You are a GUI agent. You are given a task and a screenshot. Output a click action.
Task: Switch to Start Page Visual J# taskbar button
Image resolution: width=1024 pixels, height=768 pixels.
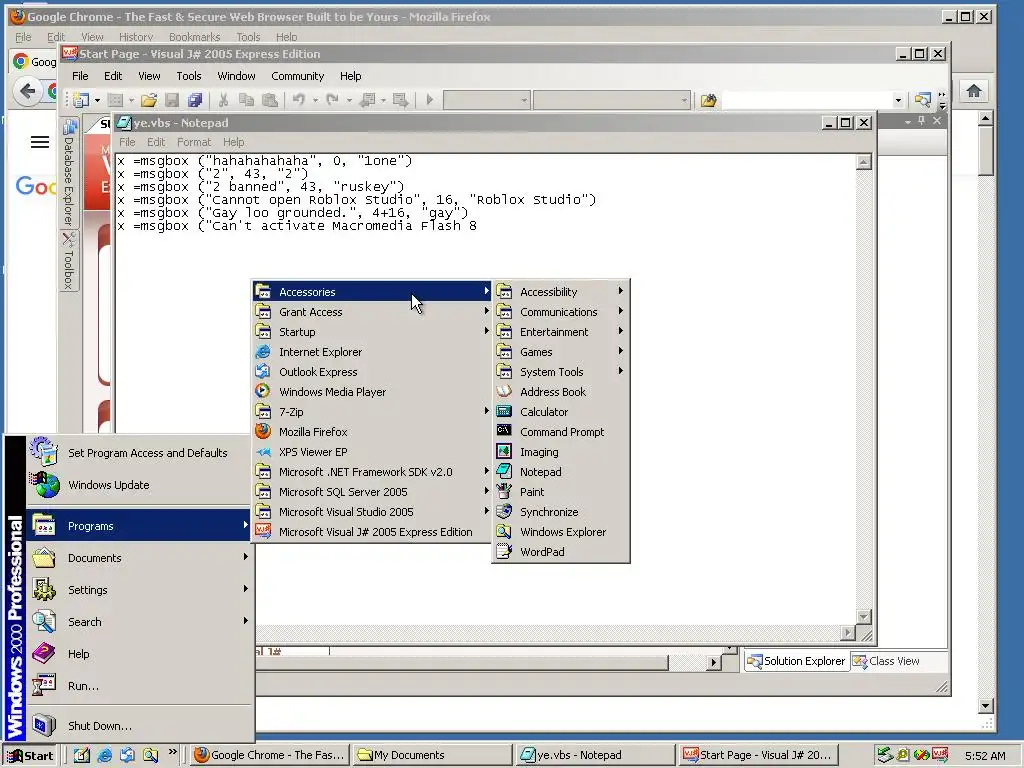click(x=757, y=755)
